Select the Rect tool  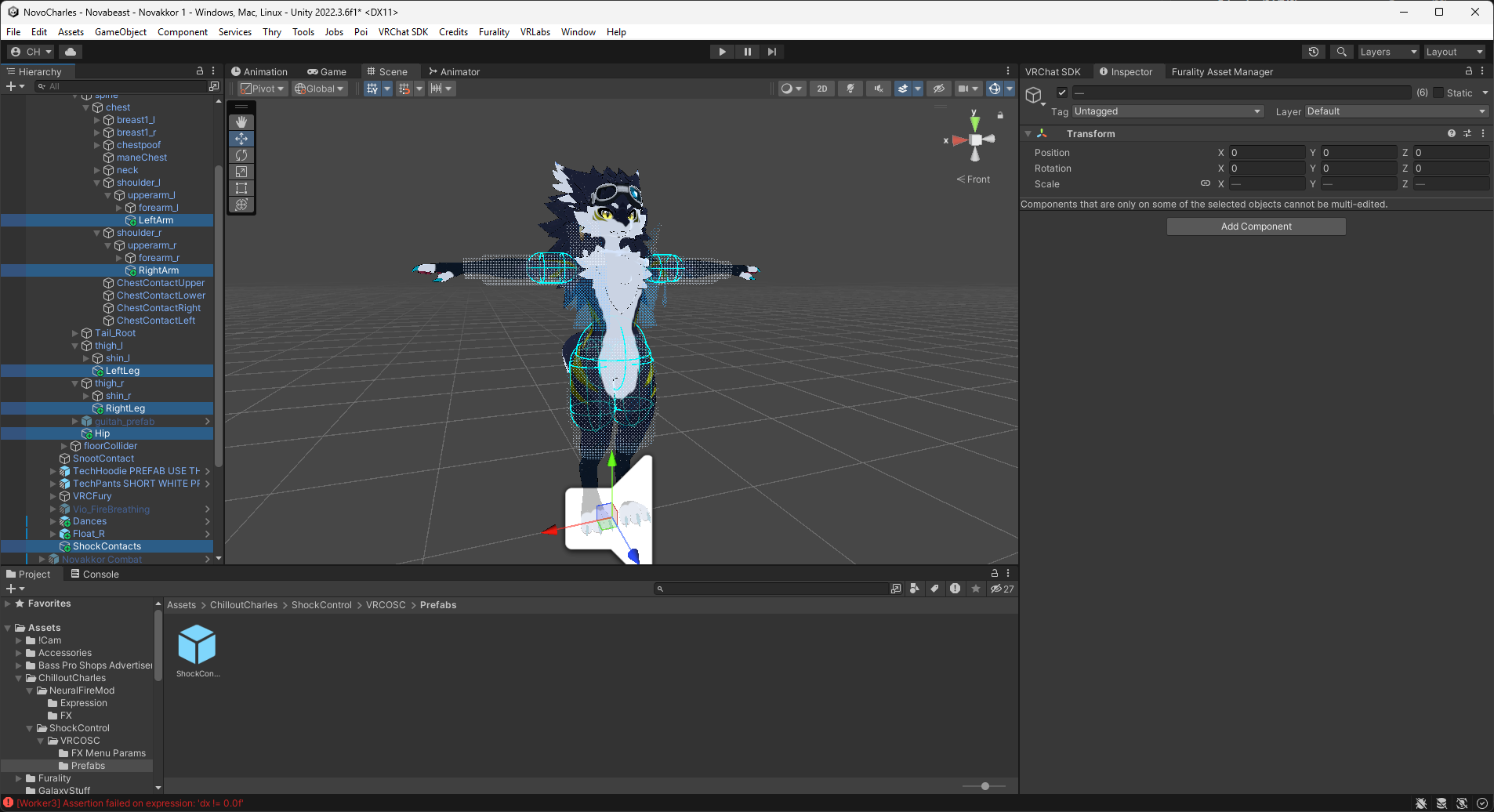click(x=241, y=188)
